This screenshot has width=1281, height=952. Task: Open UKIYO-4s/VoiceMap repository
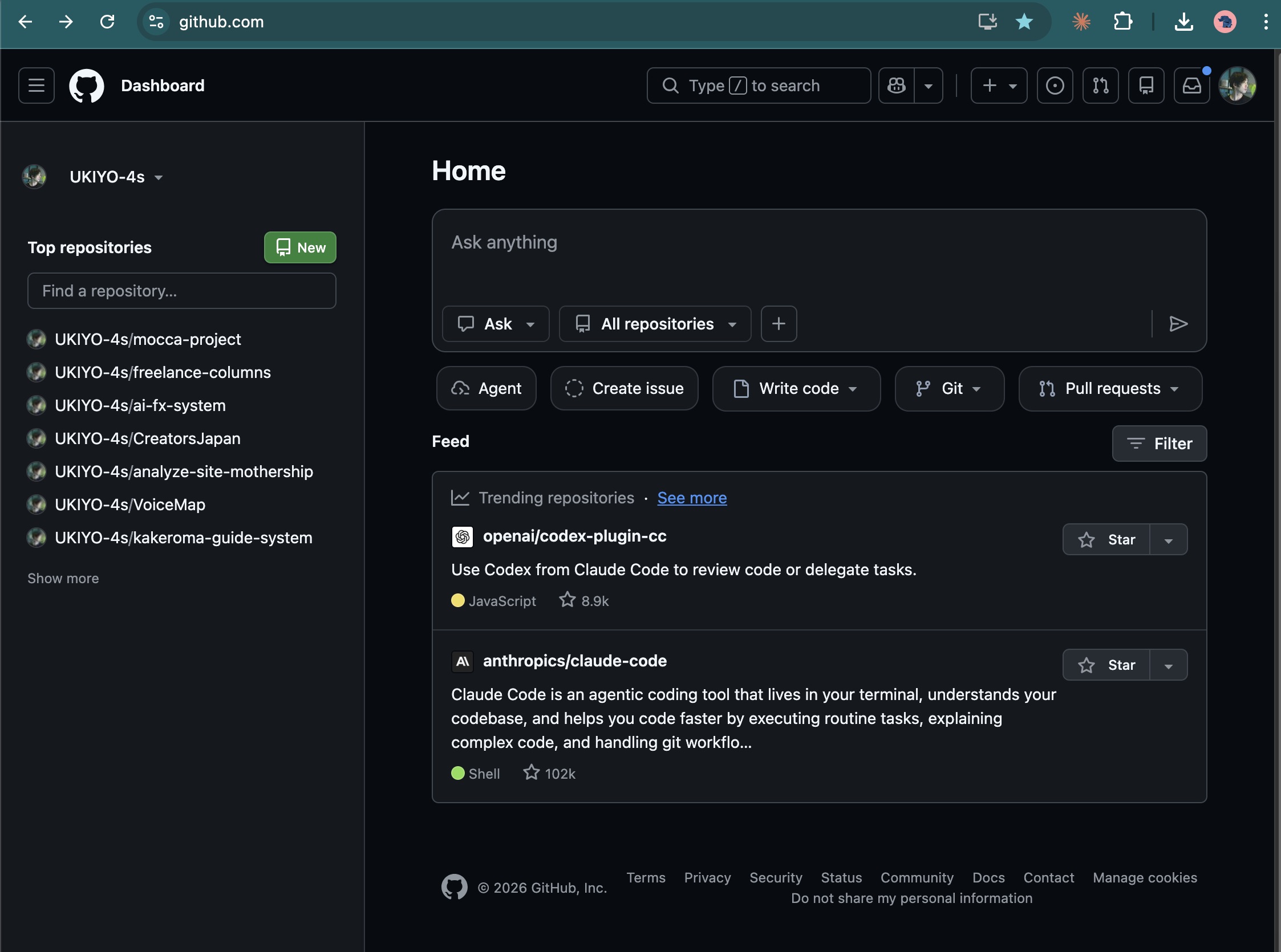click(x=129, y=505)
